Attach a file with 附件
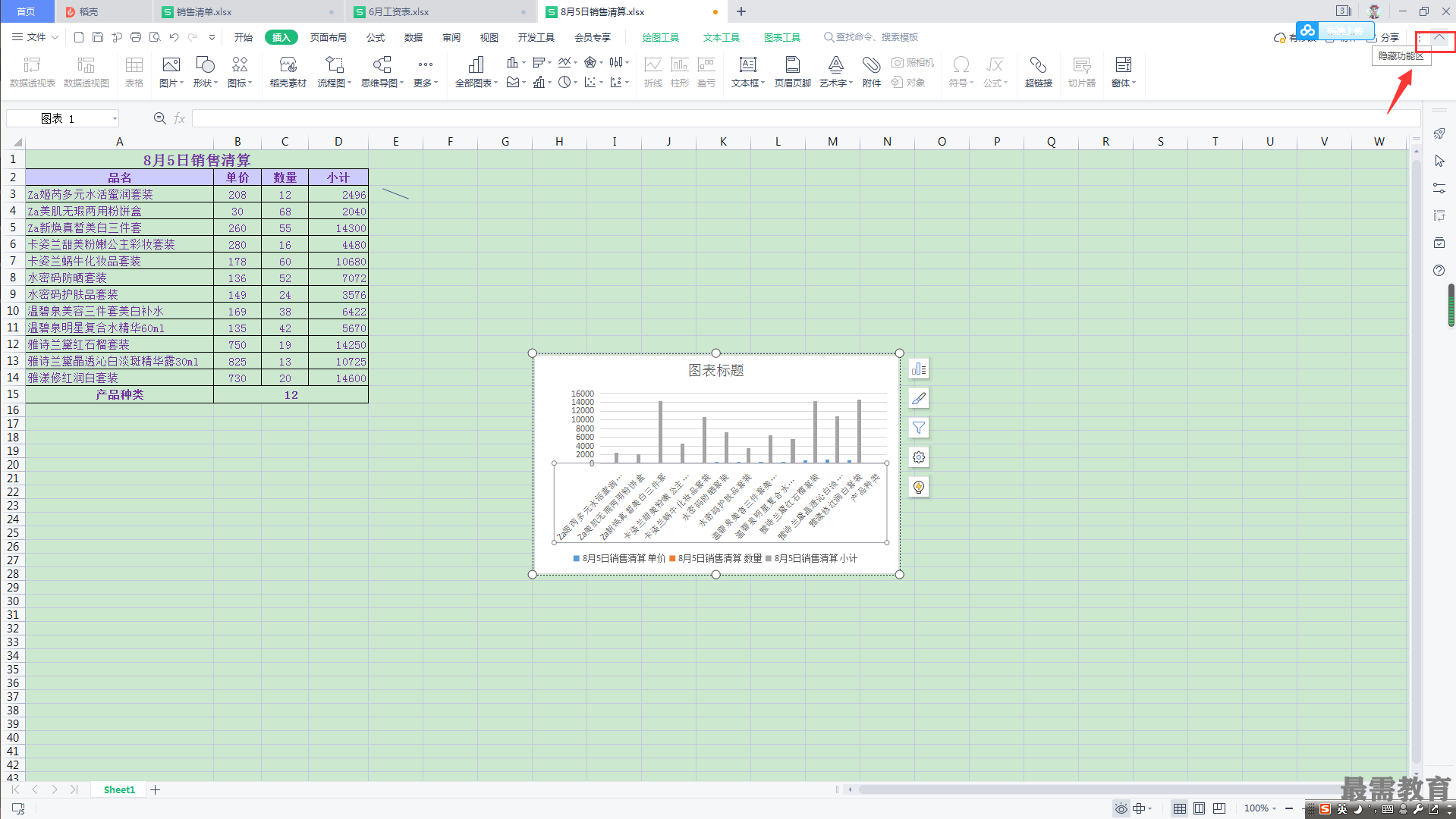This screenshot has width=1456, height=819. click(871, 72)
